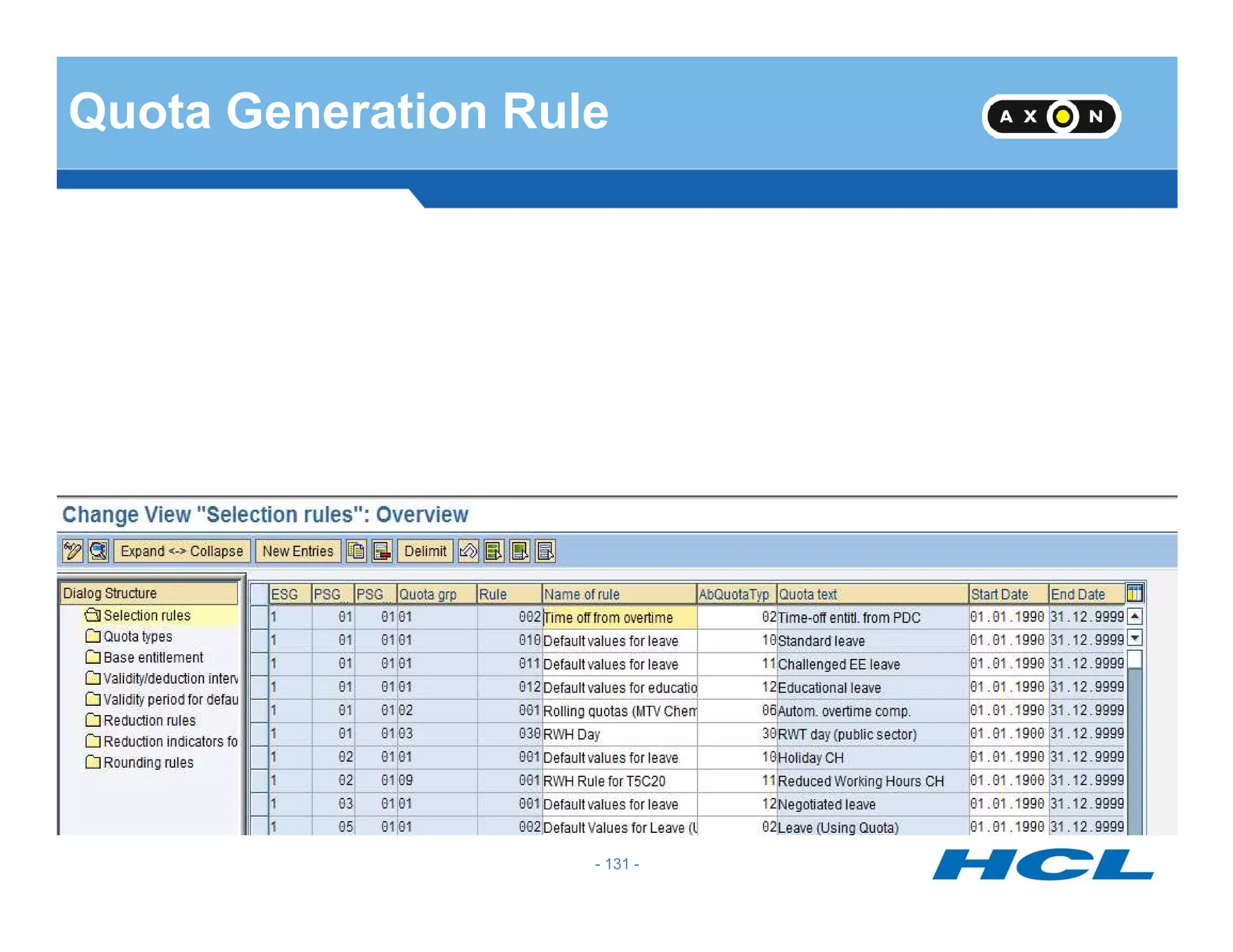1233x952 pixels.
Task: Select the row for RWT day (public sector)
Action: click(x=259, y=734)
